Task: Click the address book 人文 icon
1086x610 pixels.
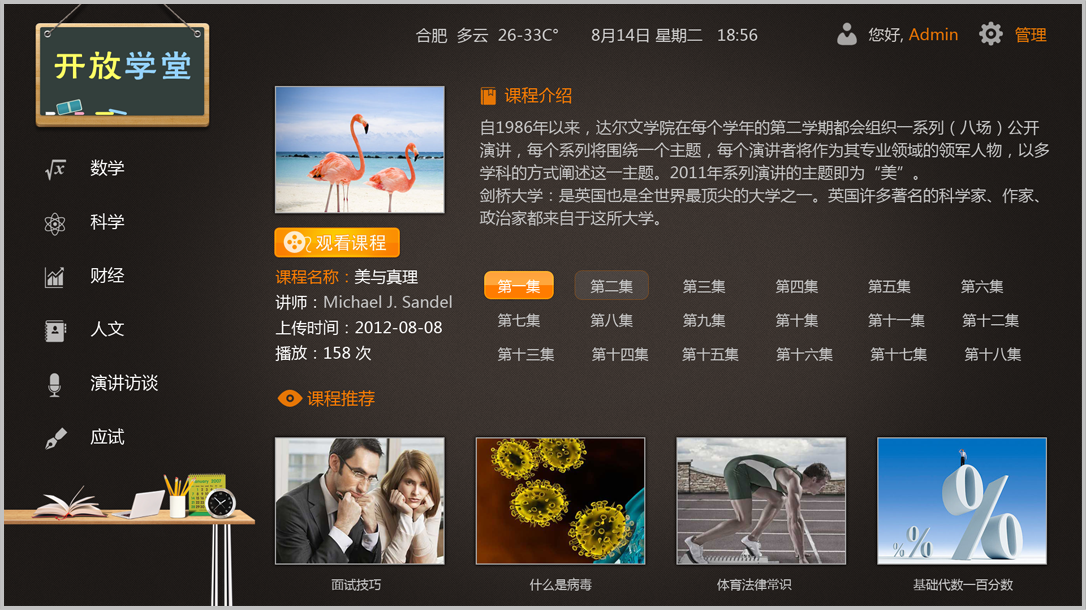Action: [55, 331]
